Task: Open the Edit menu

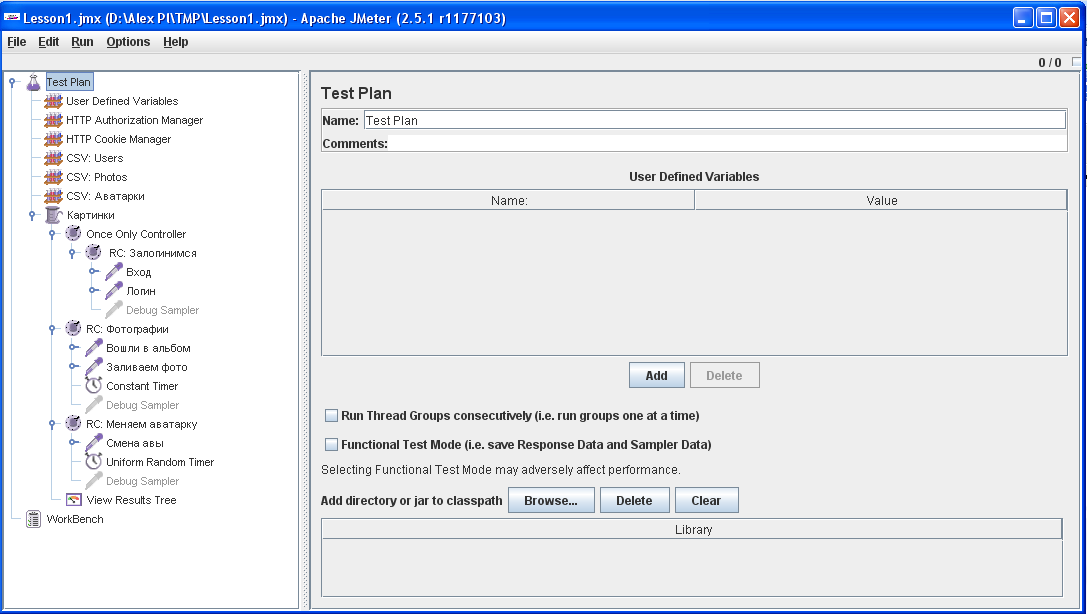Action: (49, 42)
